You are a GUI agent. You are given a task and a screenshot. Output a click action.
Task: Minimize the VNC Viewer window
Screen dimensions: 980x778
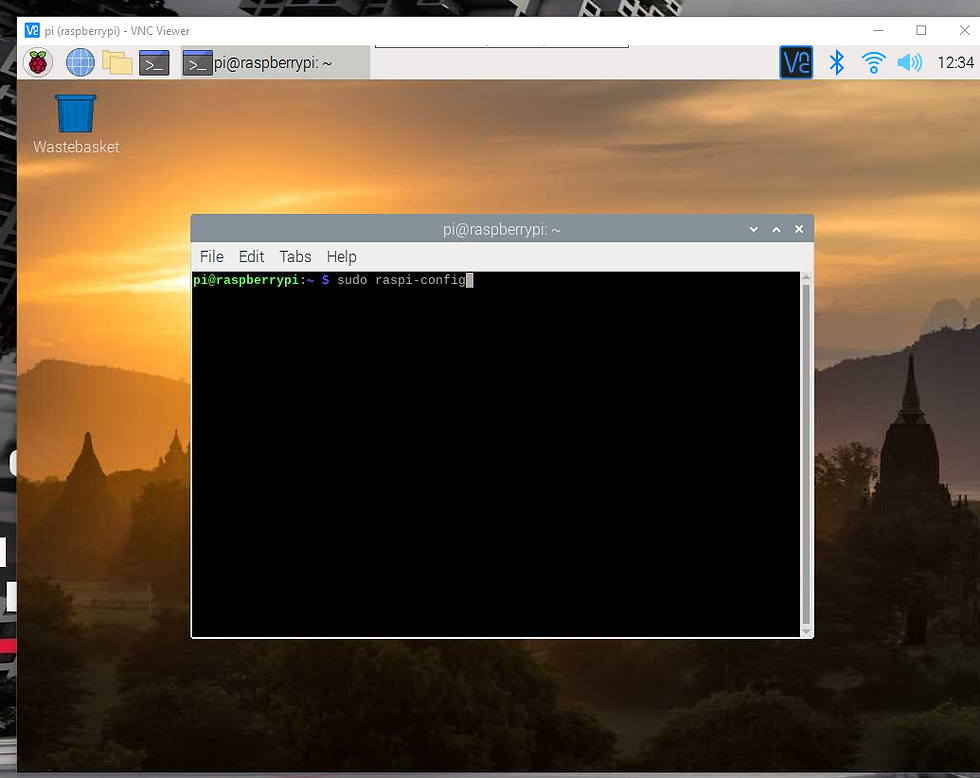click(x=878, y=30)
